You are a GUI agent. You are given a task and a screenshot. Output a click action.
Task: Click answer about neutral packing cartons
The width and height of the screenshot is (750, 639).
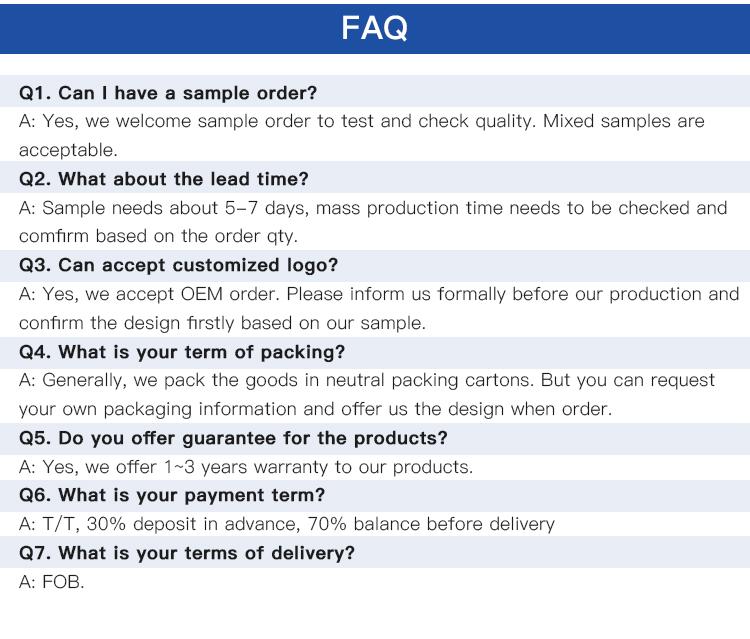click(x=367, y=380)
